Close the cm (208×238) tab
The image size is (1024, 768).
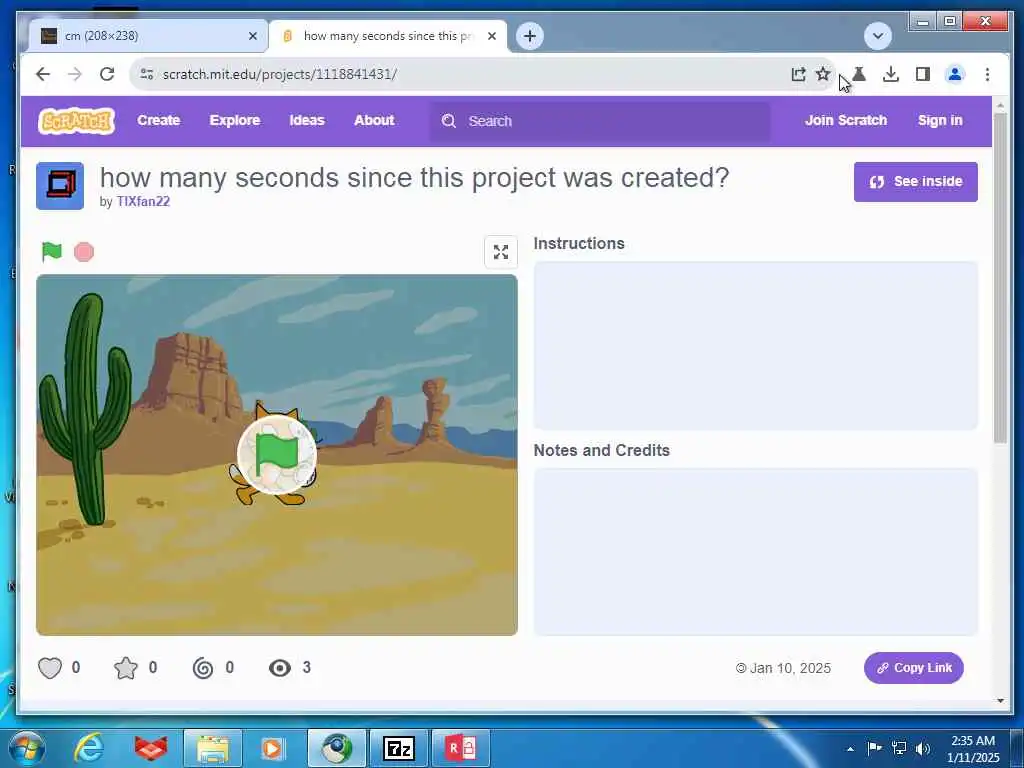click(x=253, y=36)
